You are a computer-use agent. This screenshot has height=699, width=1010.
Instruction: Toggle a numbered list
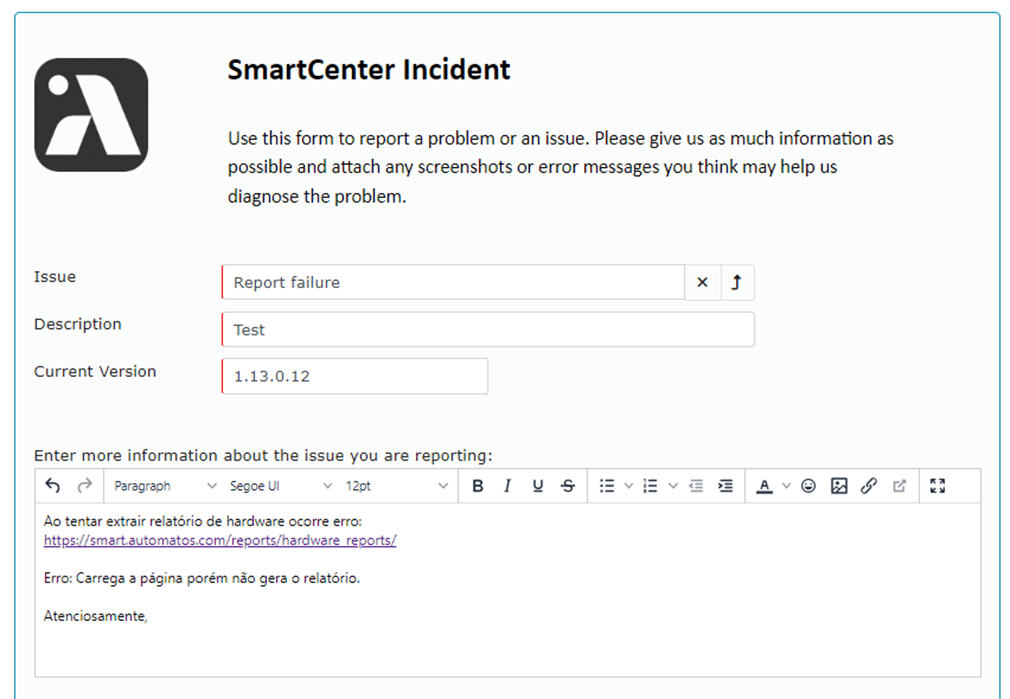[x=650, y=486]
